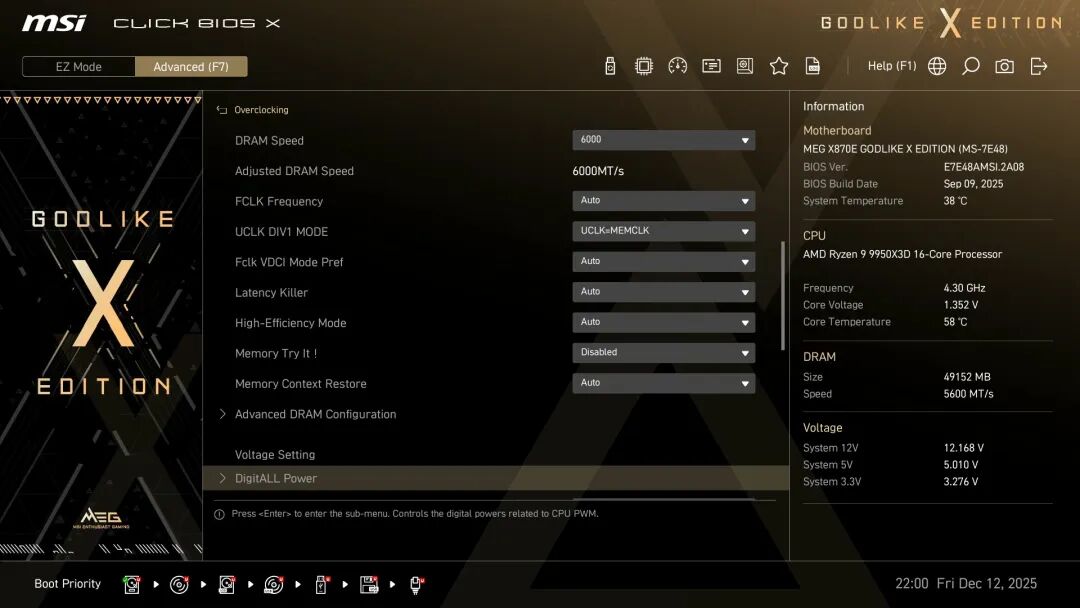The width and height of the screenshot is (1080, 608).
Task: Click AMD Ryzen 9 9950X3D processor name
Action: [902, 254]
